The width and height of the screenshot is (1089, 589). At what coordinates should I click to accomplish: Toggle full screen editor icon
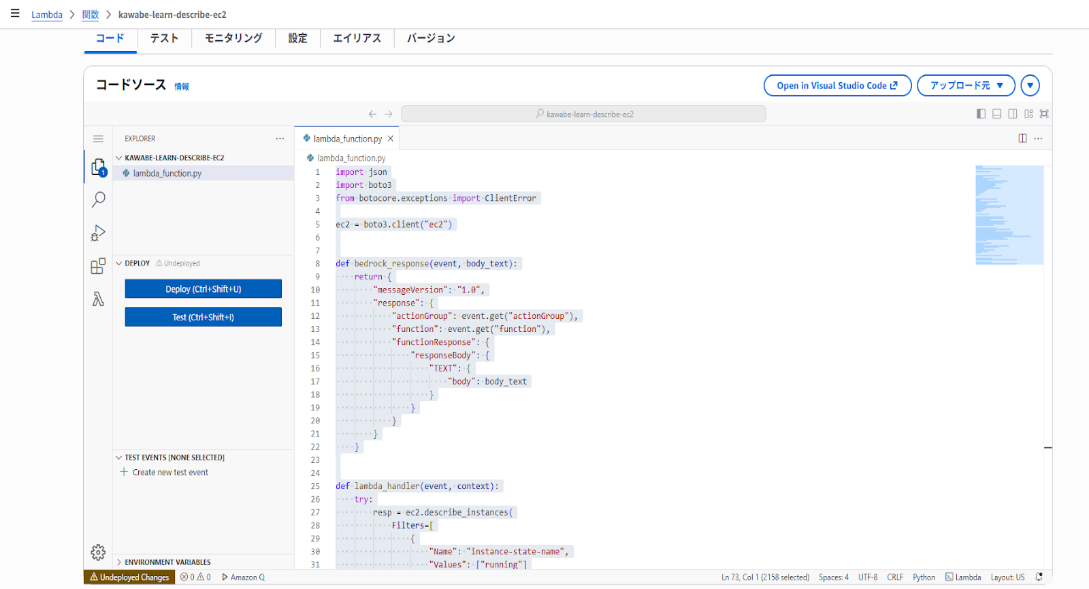pos(1044,114)
